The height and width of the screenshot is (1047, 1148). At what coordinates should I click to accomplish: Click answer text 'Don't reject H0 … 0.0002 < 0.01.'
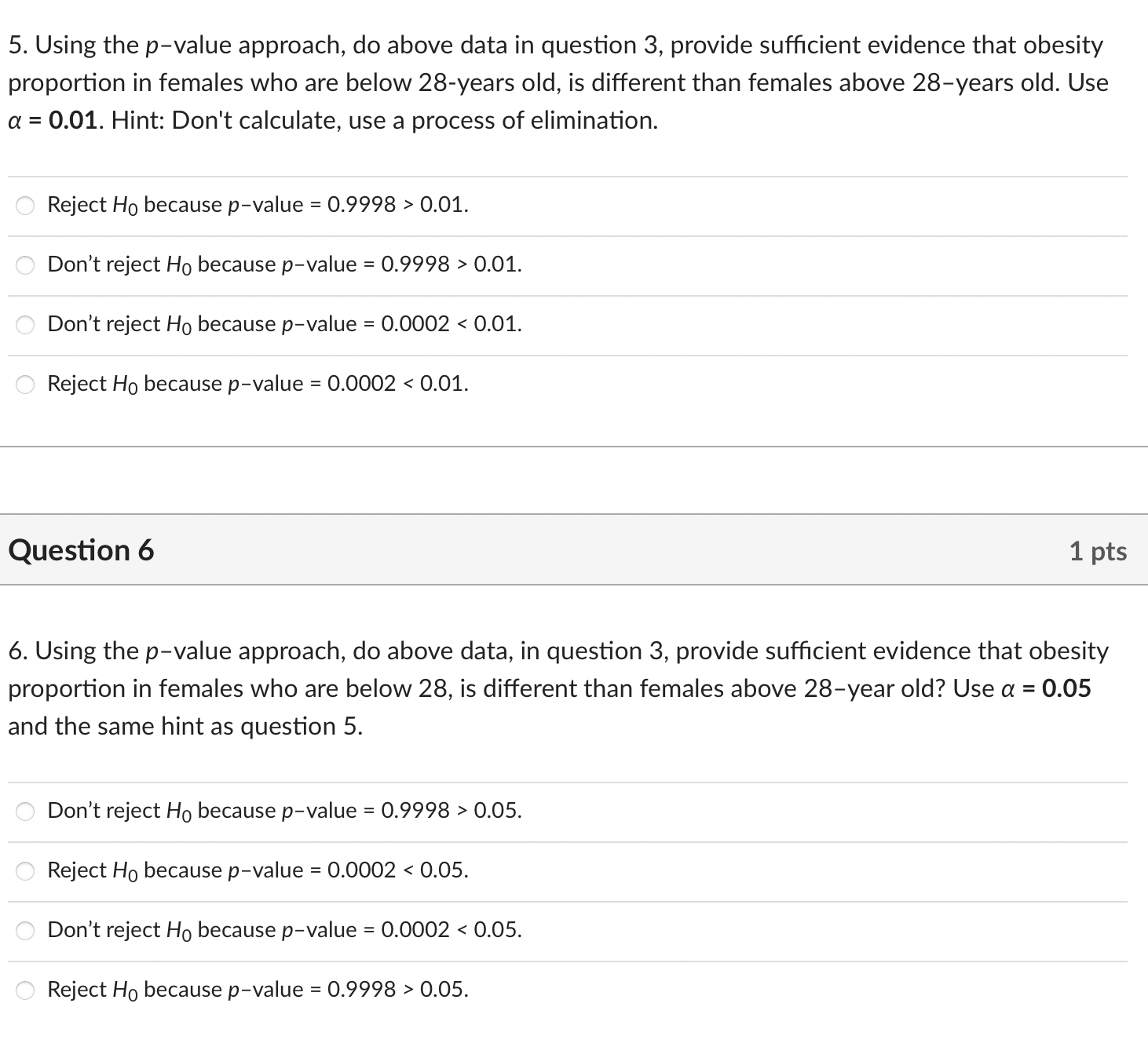[285, 324]
